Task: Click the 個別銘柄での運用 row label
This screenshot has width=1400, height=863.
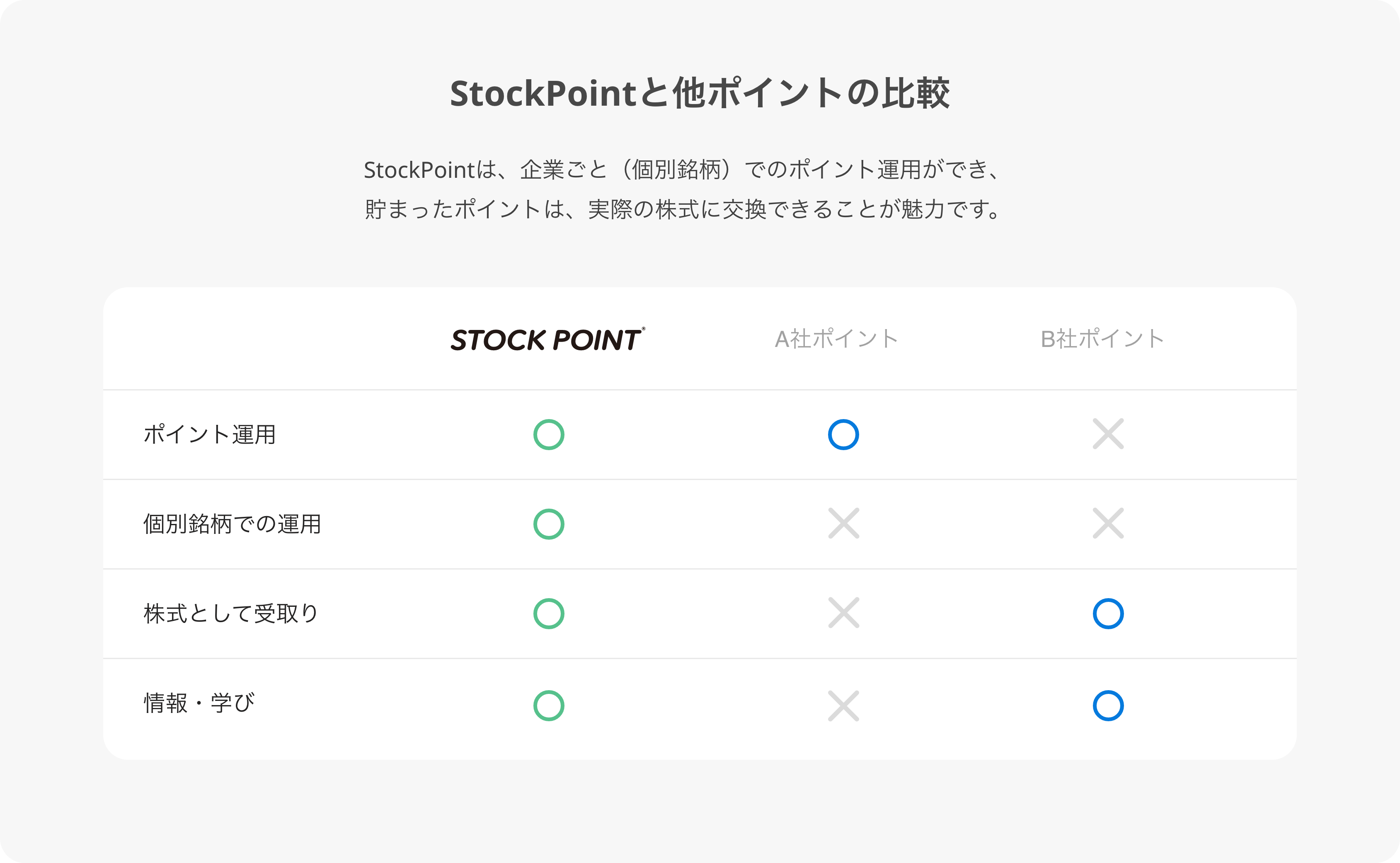Action: pyautogui.click(x=232, y=524)
